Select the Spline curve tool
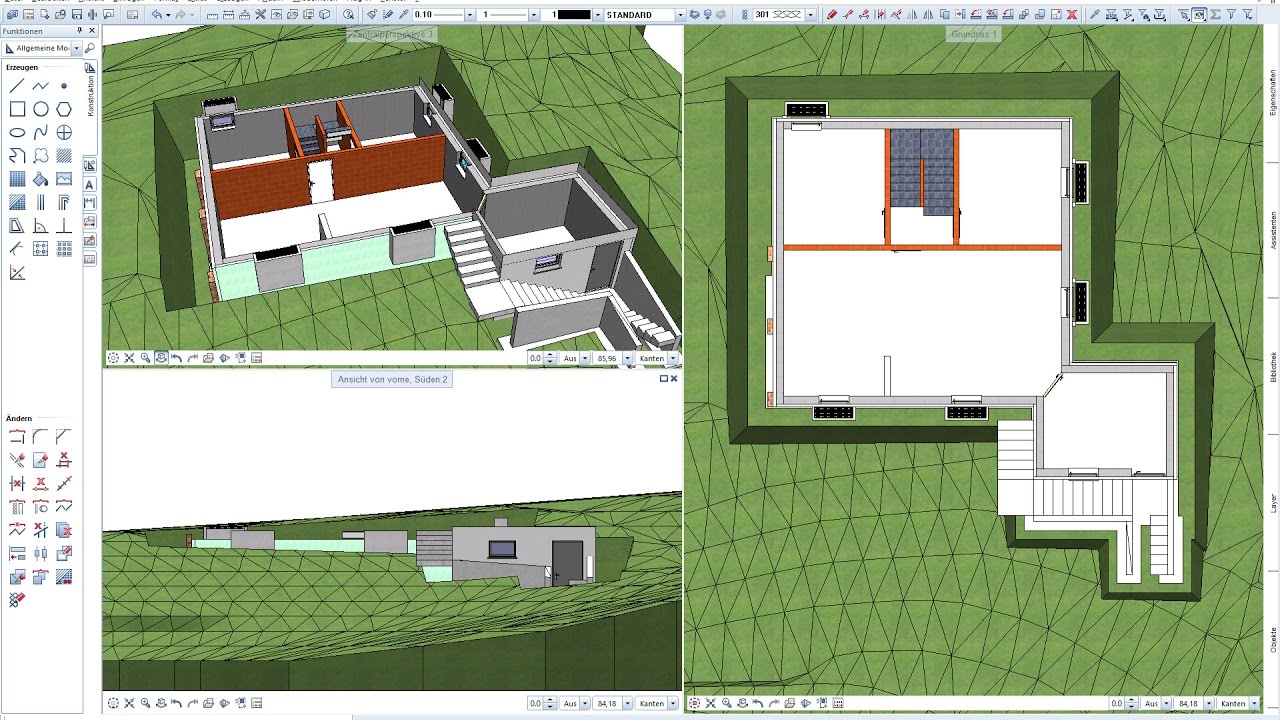 [x=41, y=132]
